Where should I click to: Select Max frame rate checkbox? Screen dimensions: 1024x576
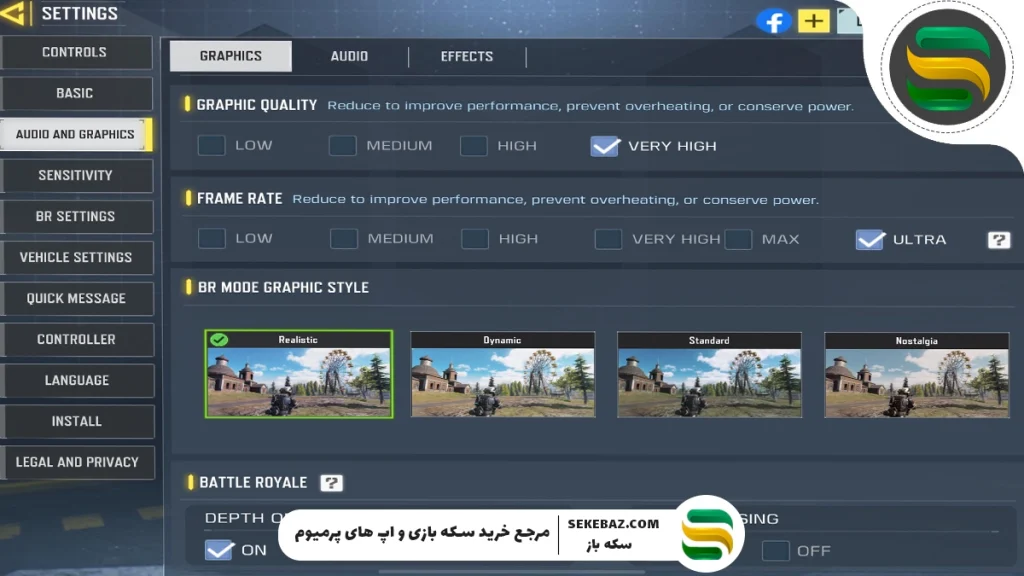coord(739,239)
